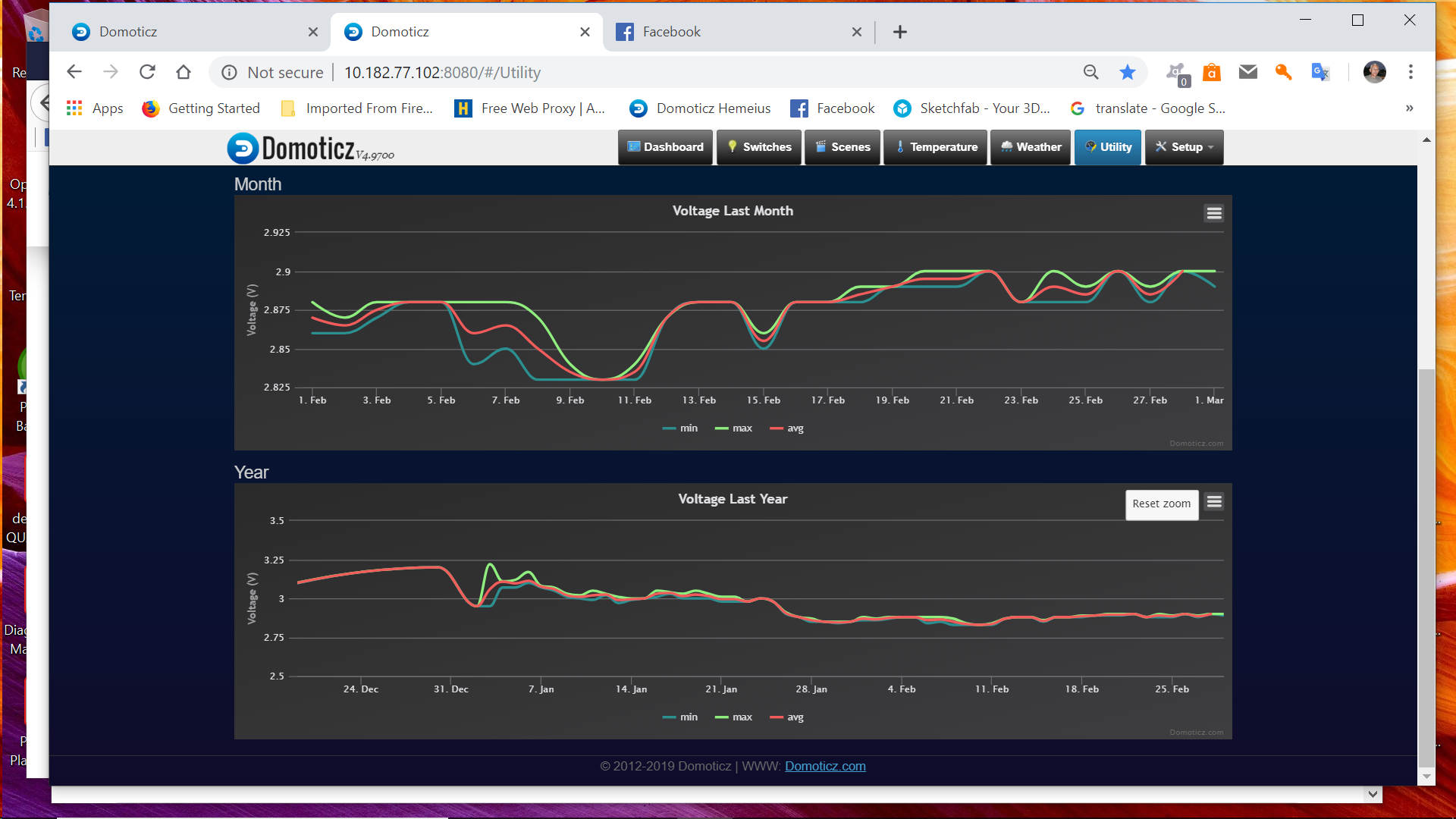This screenshot has width=1456, height=819.
Task: Reload the page with refresh icon
Action: (x=147, y=72)
